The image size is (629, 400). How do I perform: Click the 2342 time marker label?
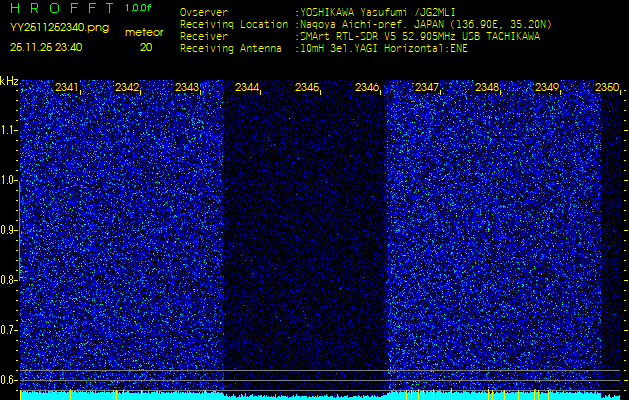coord(127,87)
